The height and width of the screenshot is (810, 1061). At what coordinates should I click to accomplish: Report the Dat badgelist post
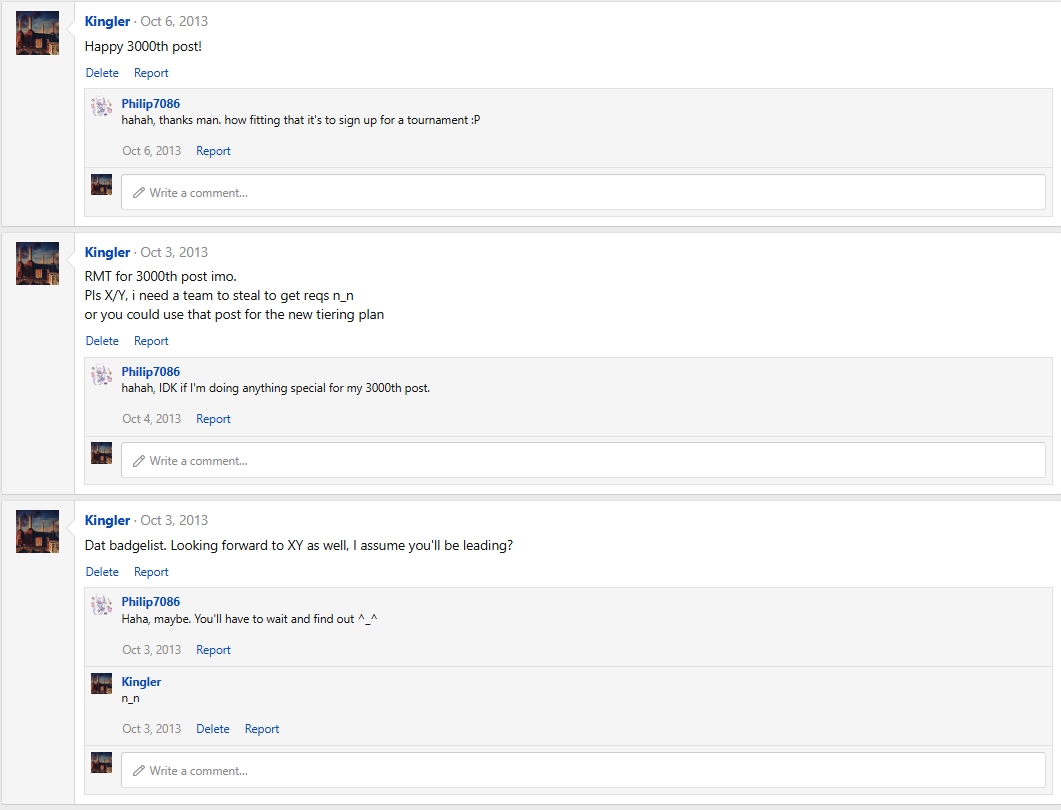tap(151, 572)
